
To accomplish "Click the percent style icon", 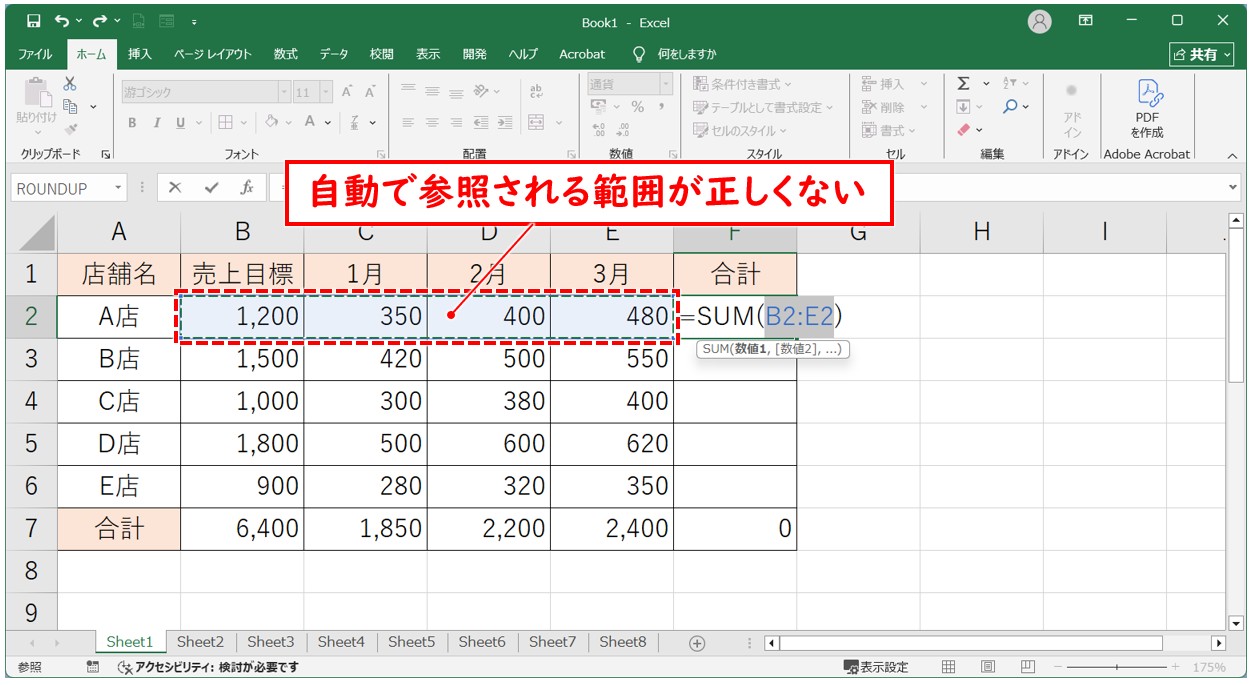I will [x=637, y=106].
